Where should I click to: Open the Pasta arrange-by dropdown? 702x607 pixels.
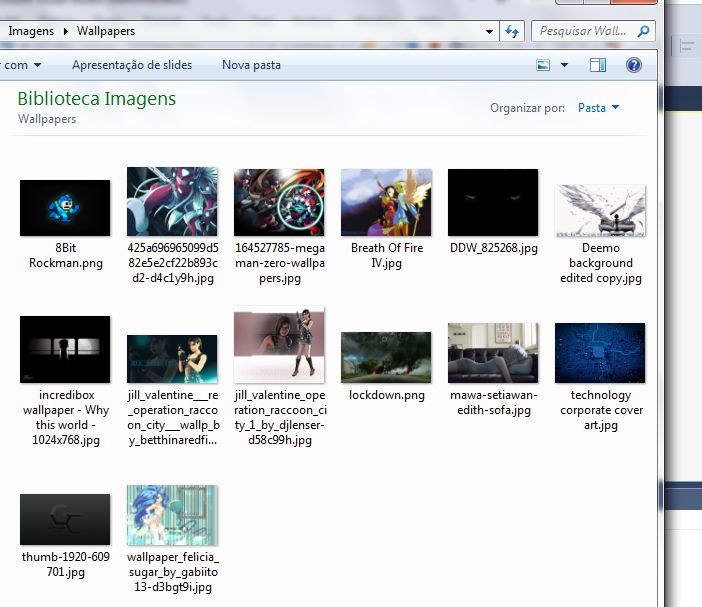click(598, 108)
